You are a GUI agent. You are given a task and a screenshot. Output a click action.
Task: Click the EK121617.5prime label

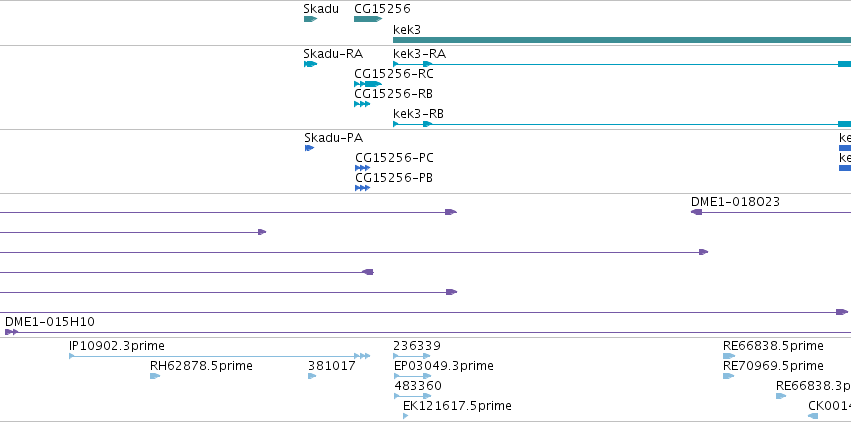[x=457, y=406]
